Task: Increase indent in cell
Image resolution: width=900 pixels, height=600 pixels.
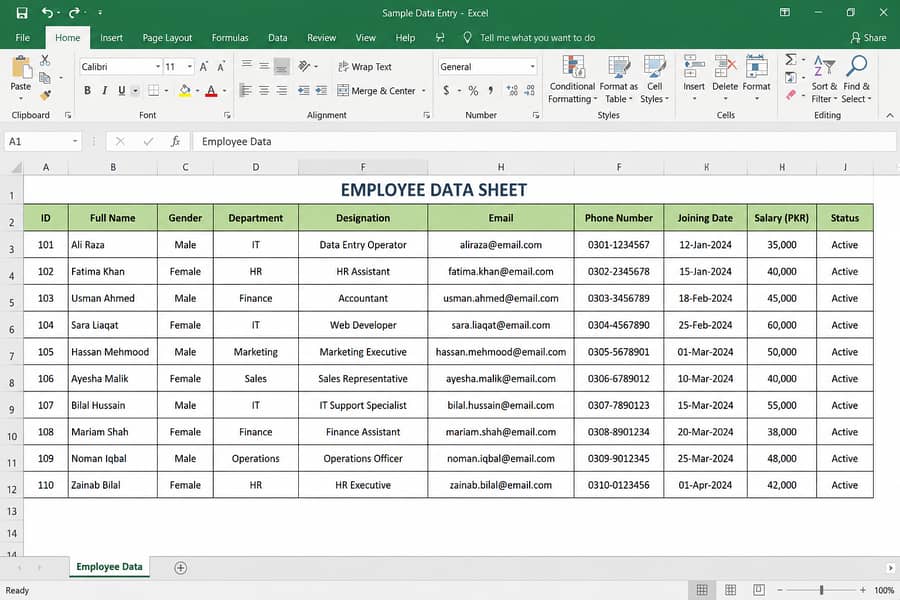Action: [x=321, y=90]
